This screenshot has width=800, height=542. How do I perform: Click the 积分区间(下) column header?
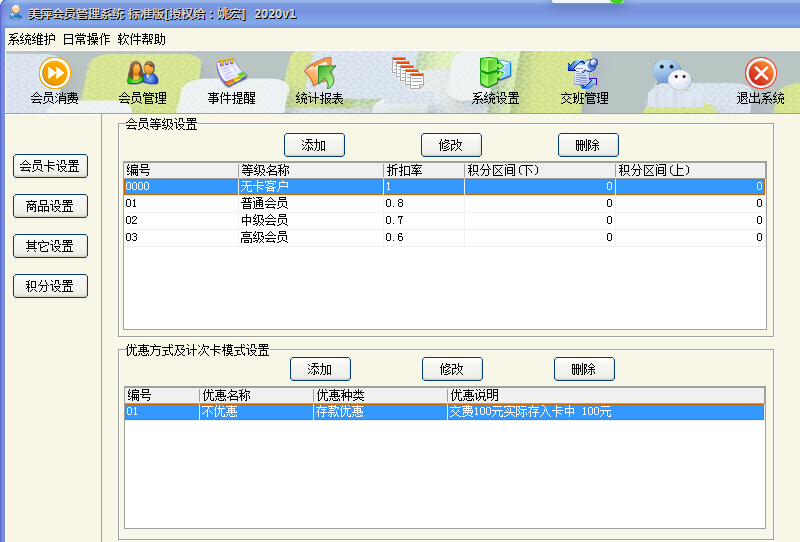point(540,170)
